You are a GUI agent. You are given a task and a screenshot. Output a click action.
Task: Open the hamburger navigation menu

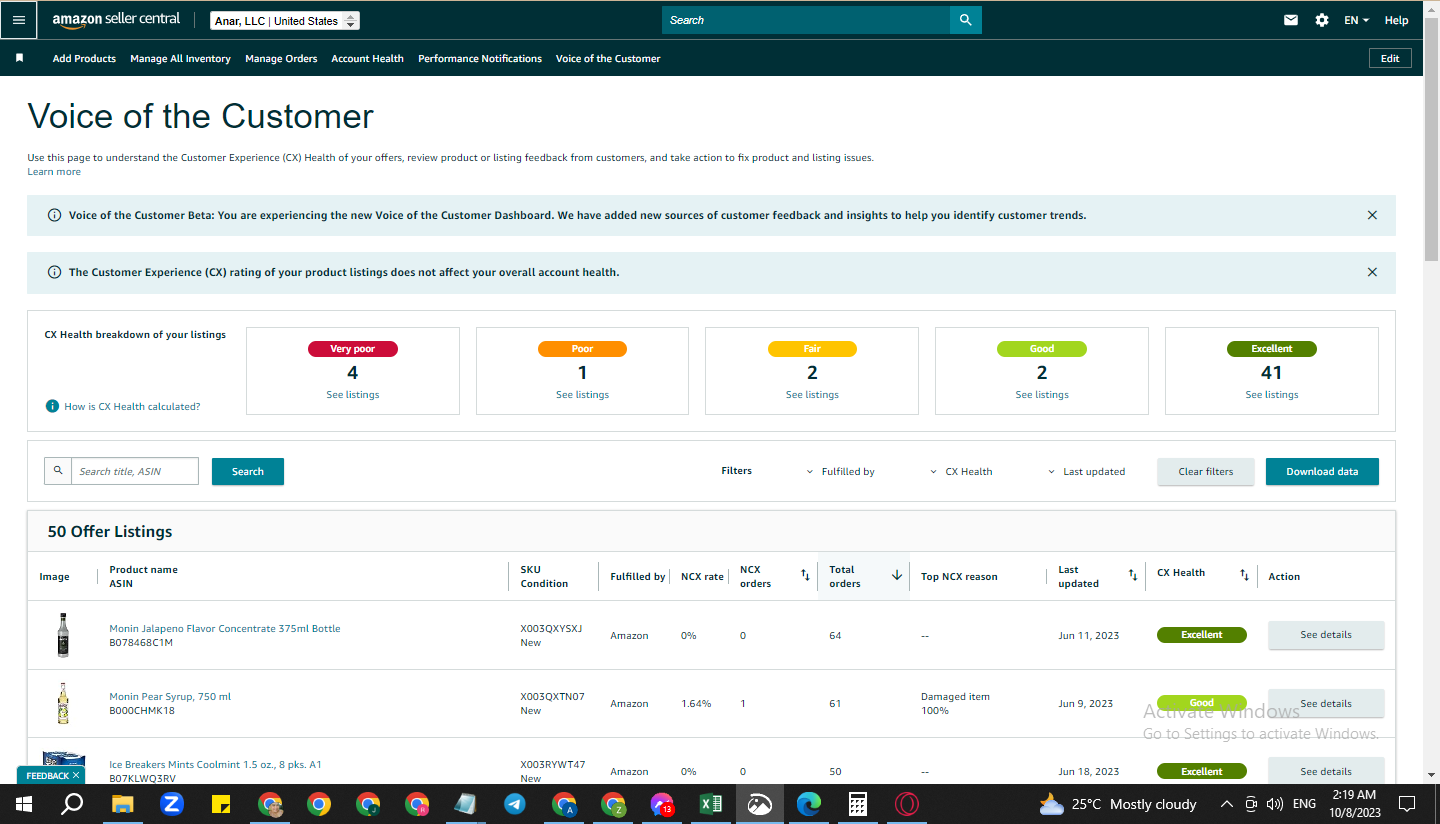pos(19,20)
